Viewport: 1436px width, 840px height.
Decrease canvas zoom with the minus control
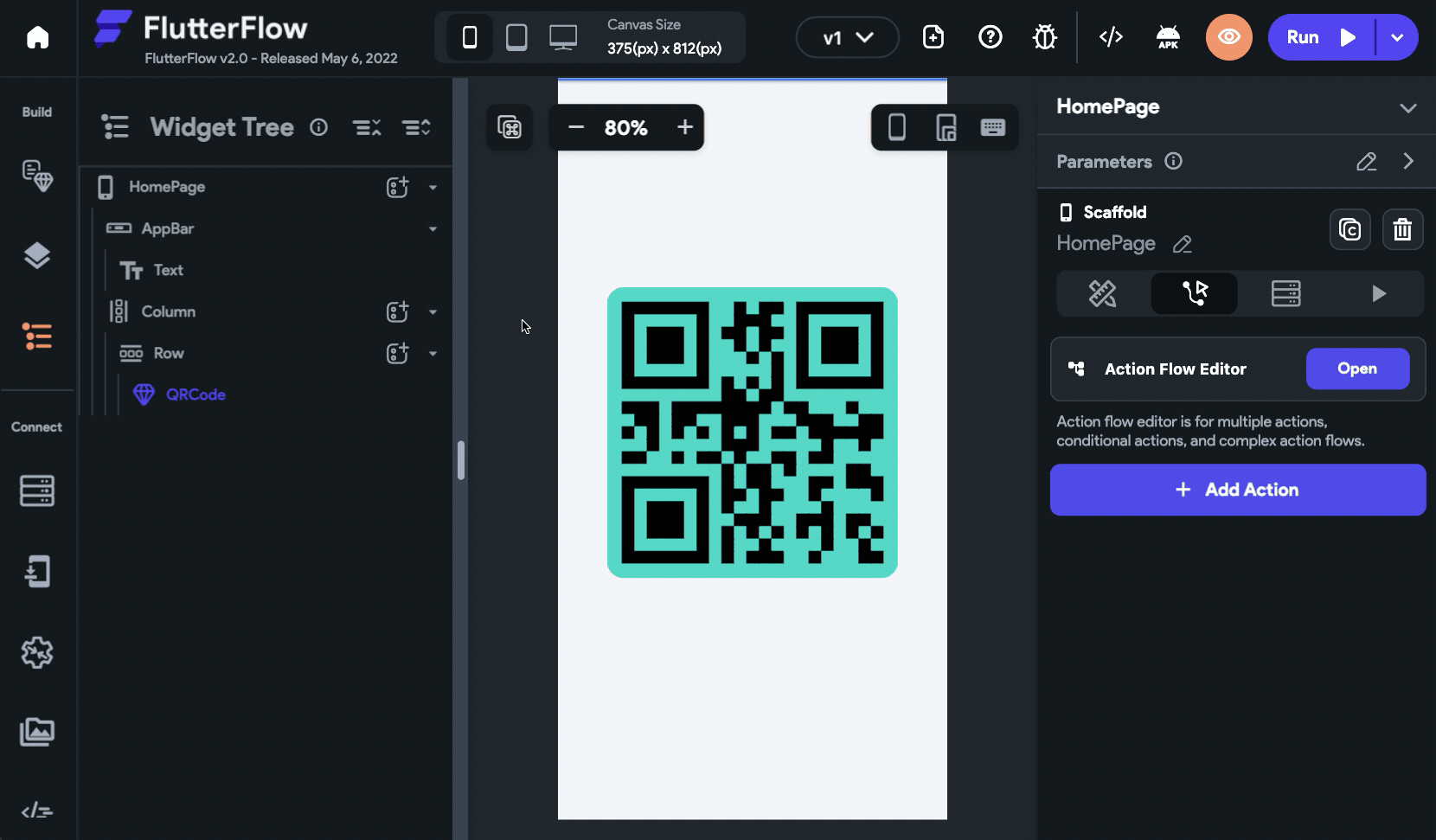point(575,127)
